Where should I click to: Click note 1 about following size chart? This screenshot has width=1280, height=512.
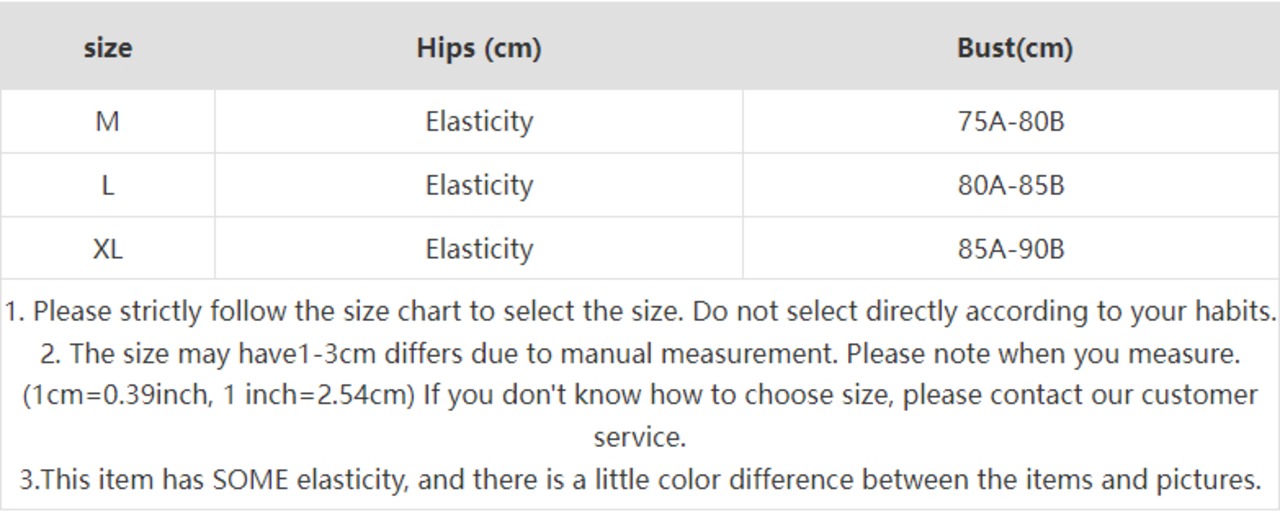coord(640,311)
